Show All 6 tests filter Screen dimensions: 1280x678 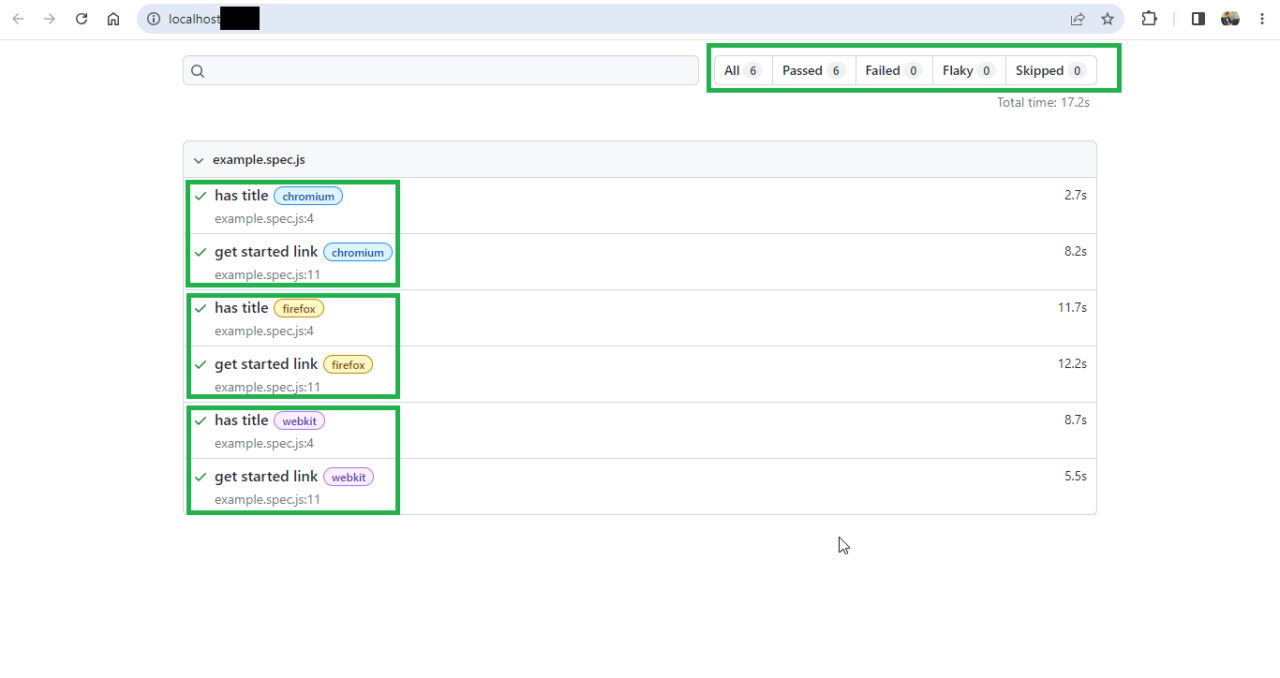pos(742,71)
